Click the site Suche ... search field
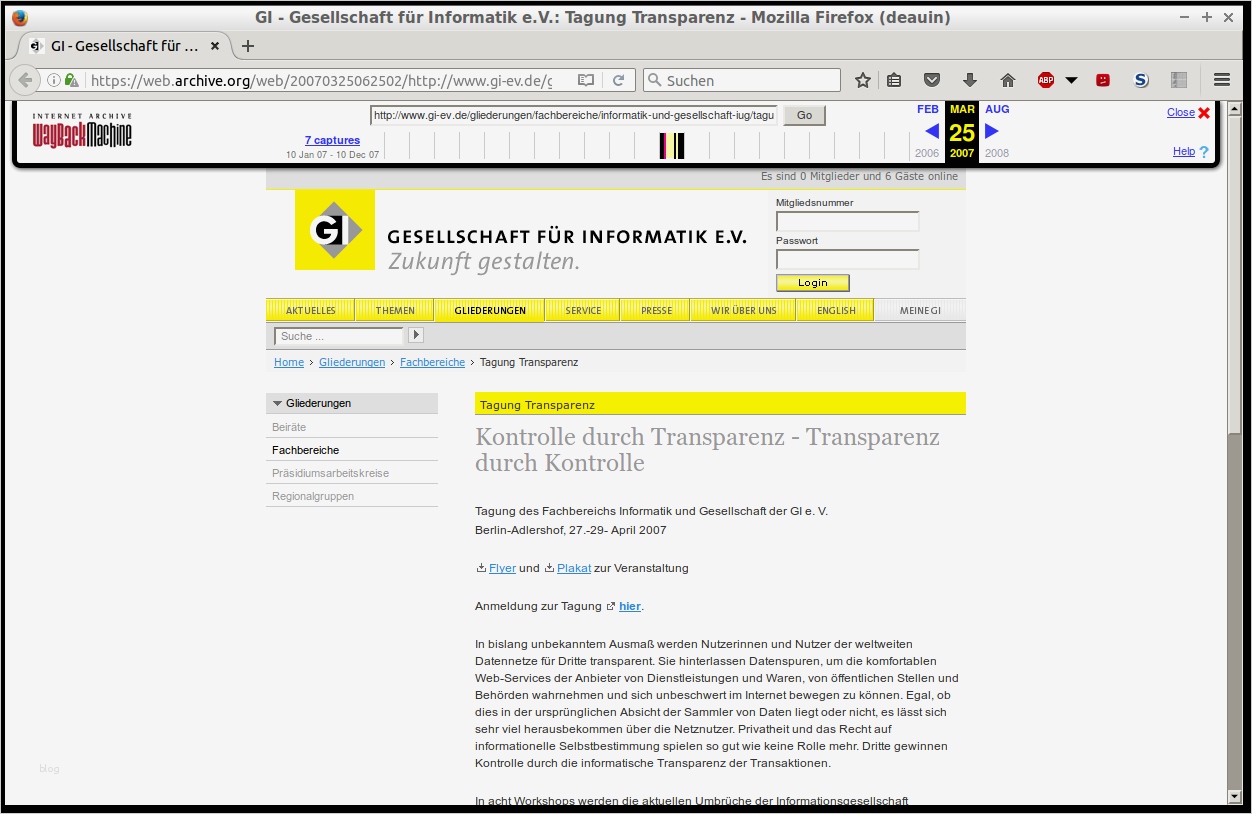The width and height of the screenshot is (1252, 814). (339, 336)
